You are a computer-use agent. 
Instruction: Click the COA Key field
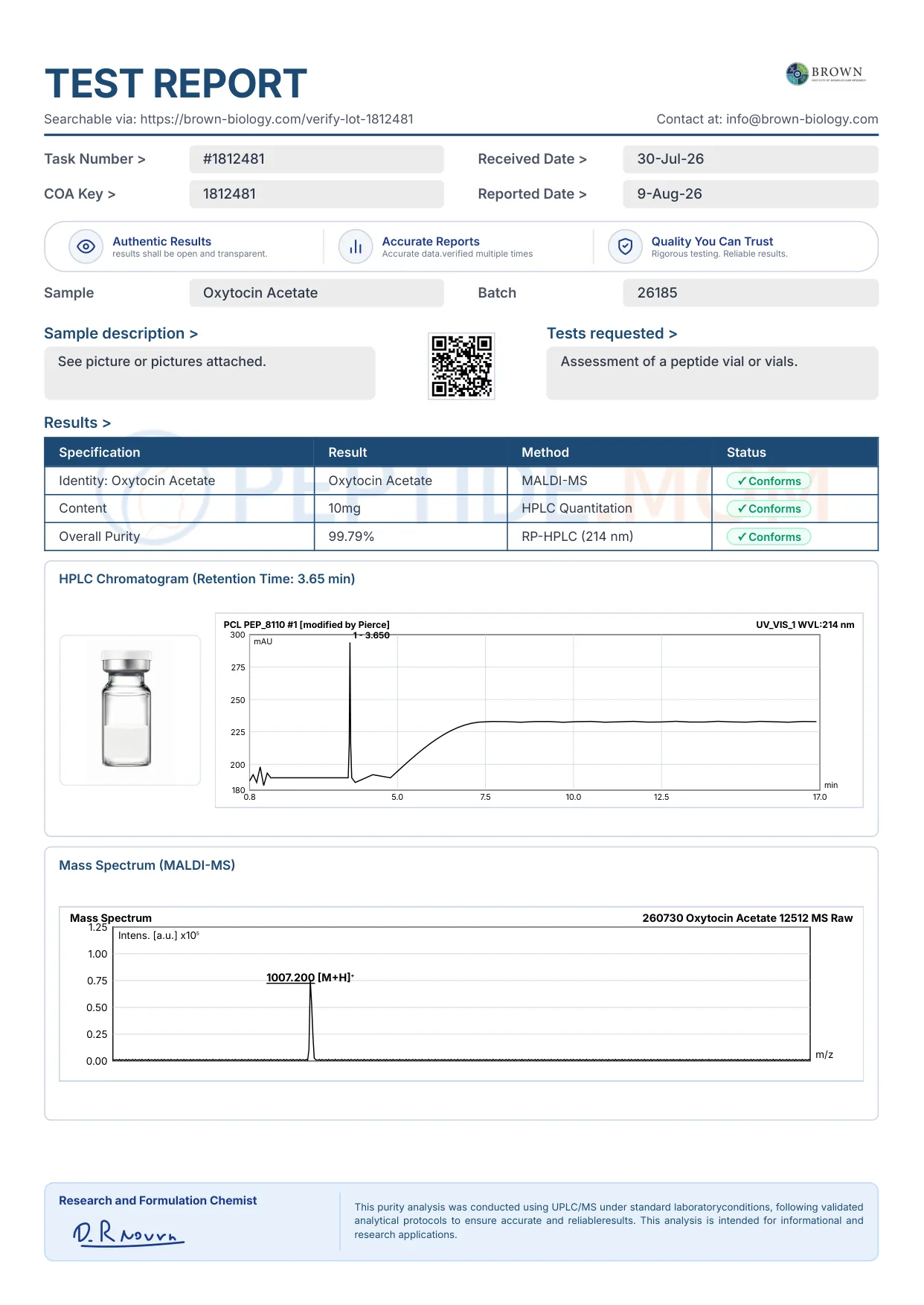(316, 194)
